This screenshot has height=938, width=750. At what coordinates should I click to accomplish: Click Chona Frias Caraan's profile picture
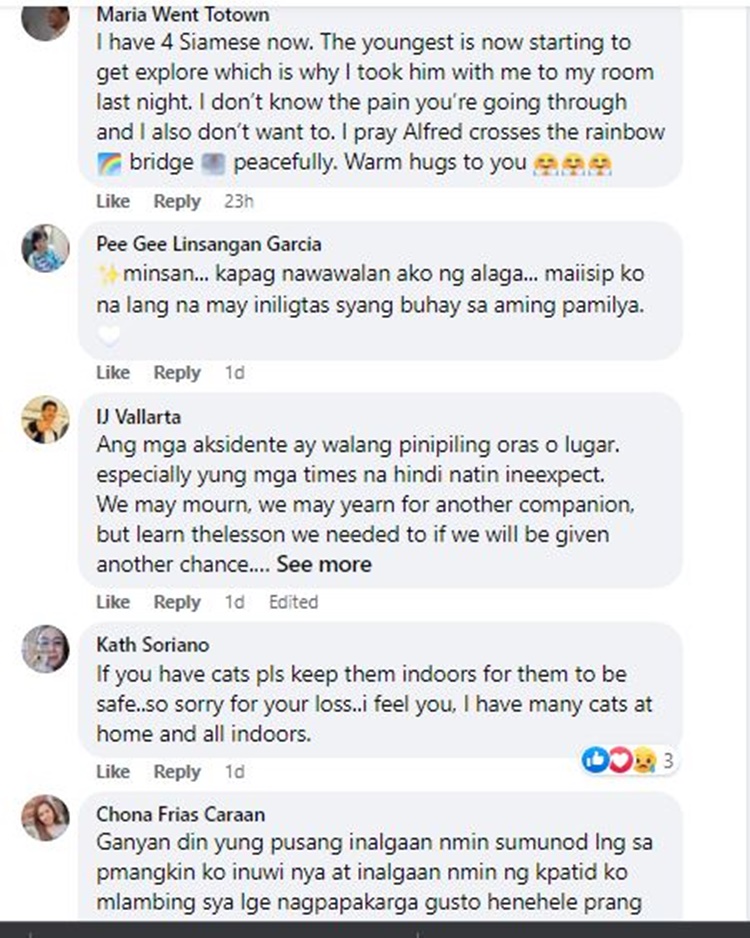pyautogui.click(x=45, y=818)
